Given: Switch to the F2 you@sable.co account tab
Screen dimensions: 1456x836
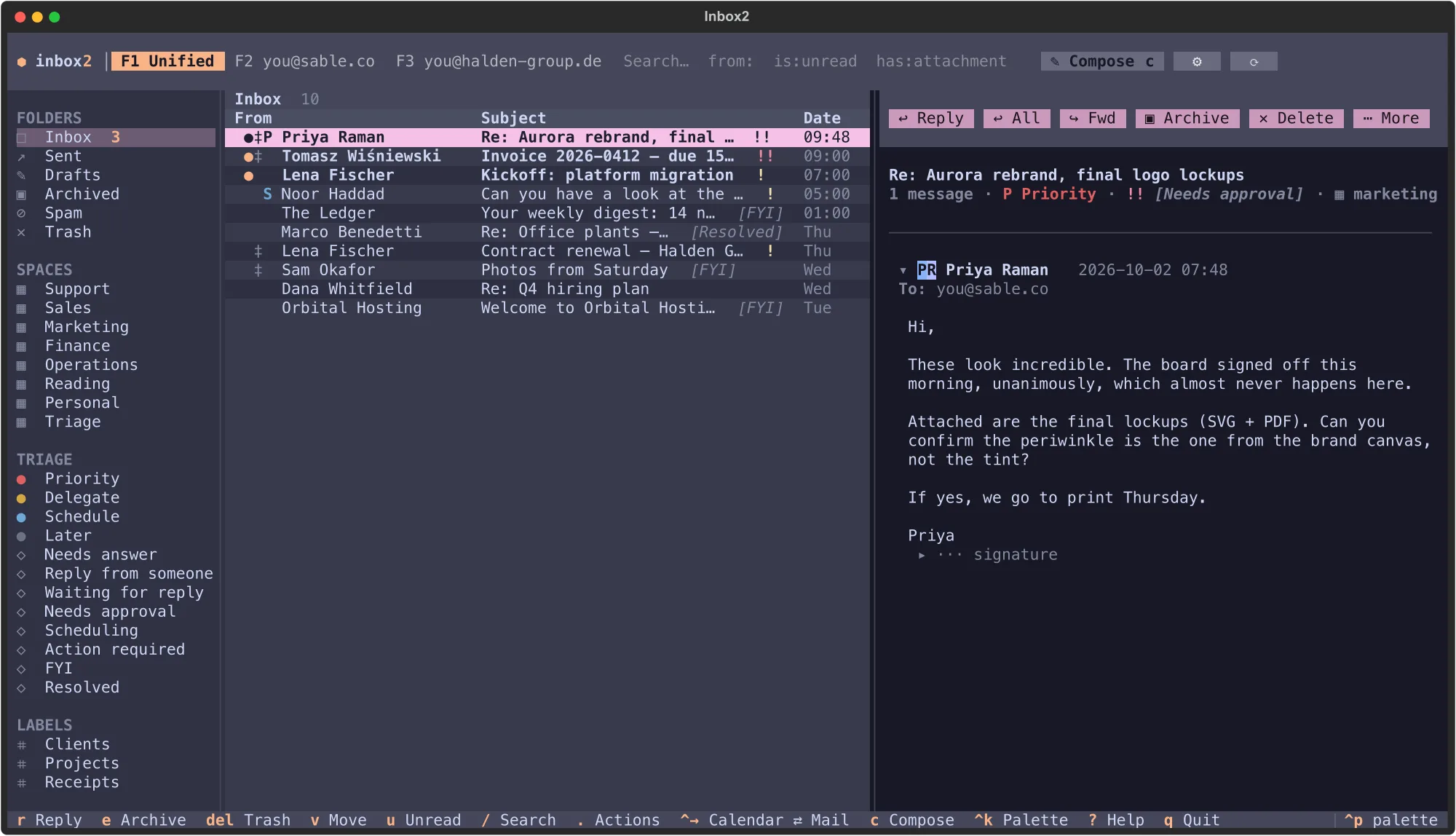Looking at the screenshot, I should pyautogui.click(x=304, y=62).
